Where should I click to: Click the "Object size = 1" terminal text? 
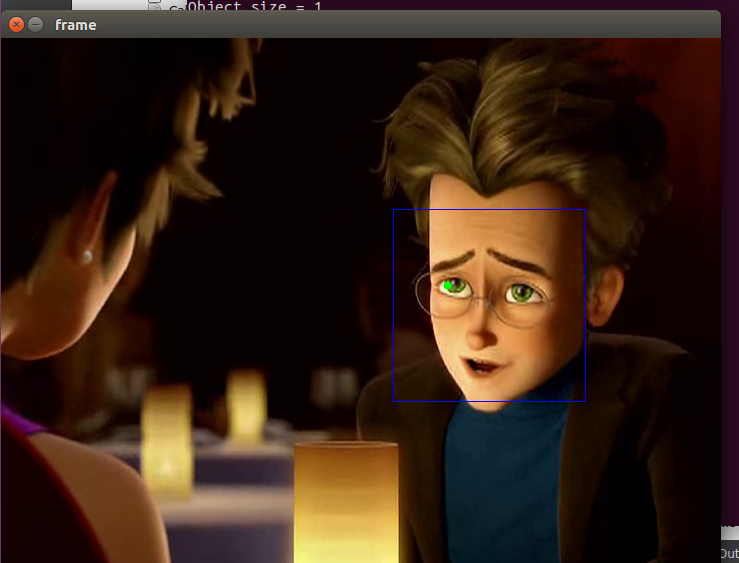coord(255,6)
